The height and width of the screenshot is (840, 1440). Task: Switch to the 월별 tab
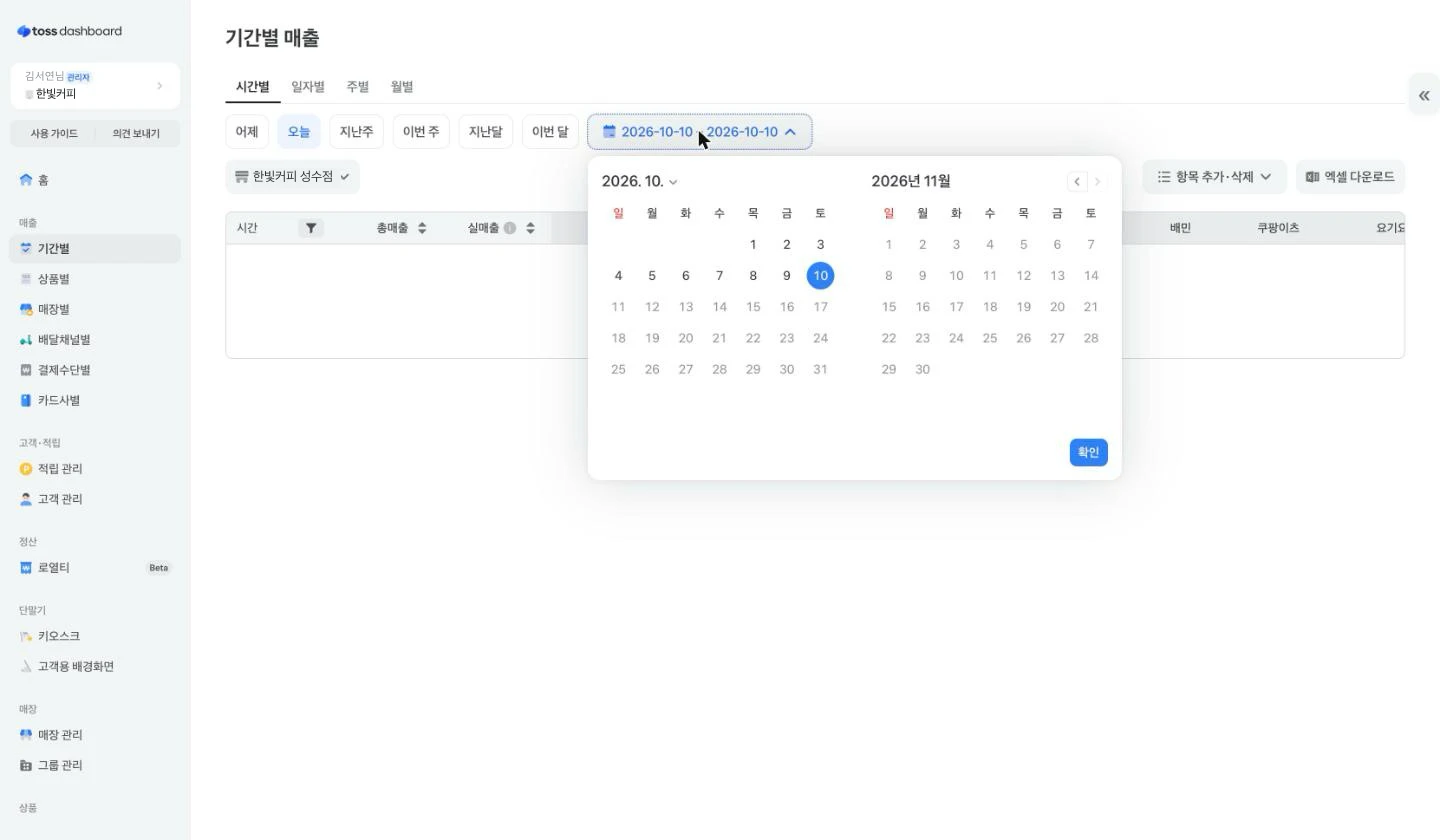tap(402, 87)
